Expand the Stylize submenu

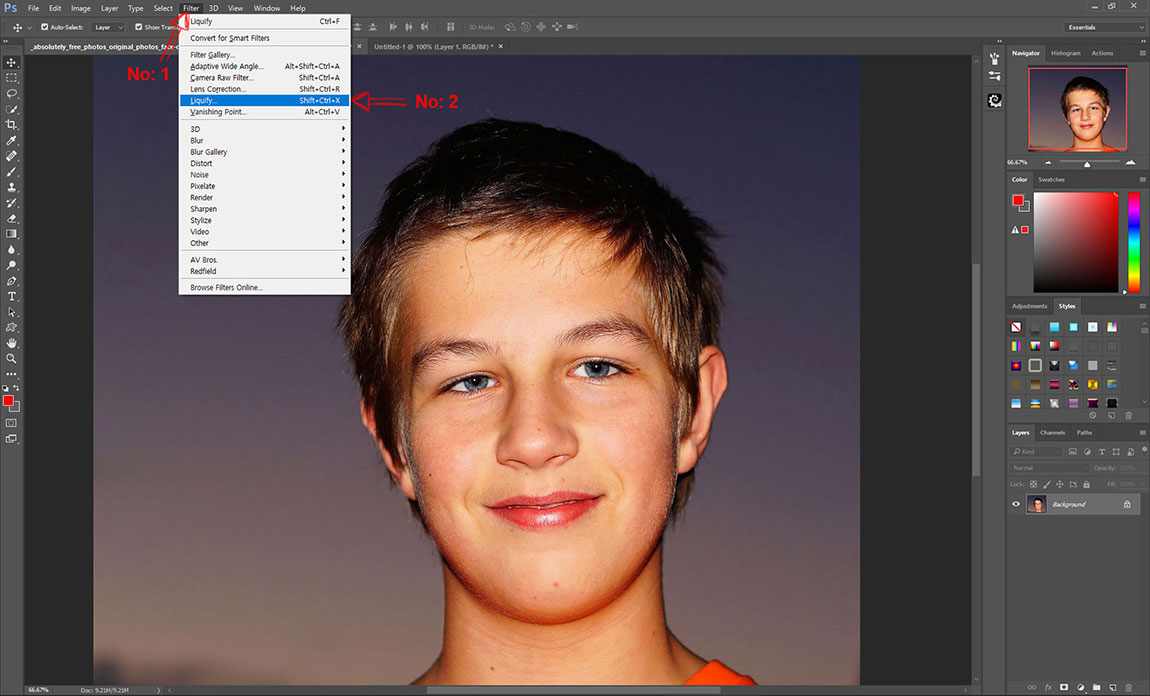(265, 220)
